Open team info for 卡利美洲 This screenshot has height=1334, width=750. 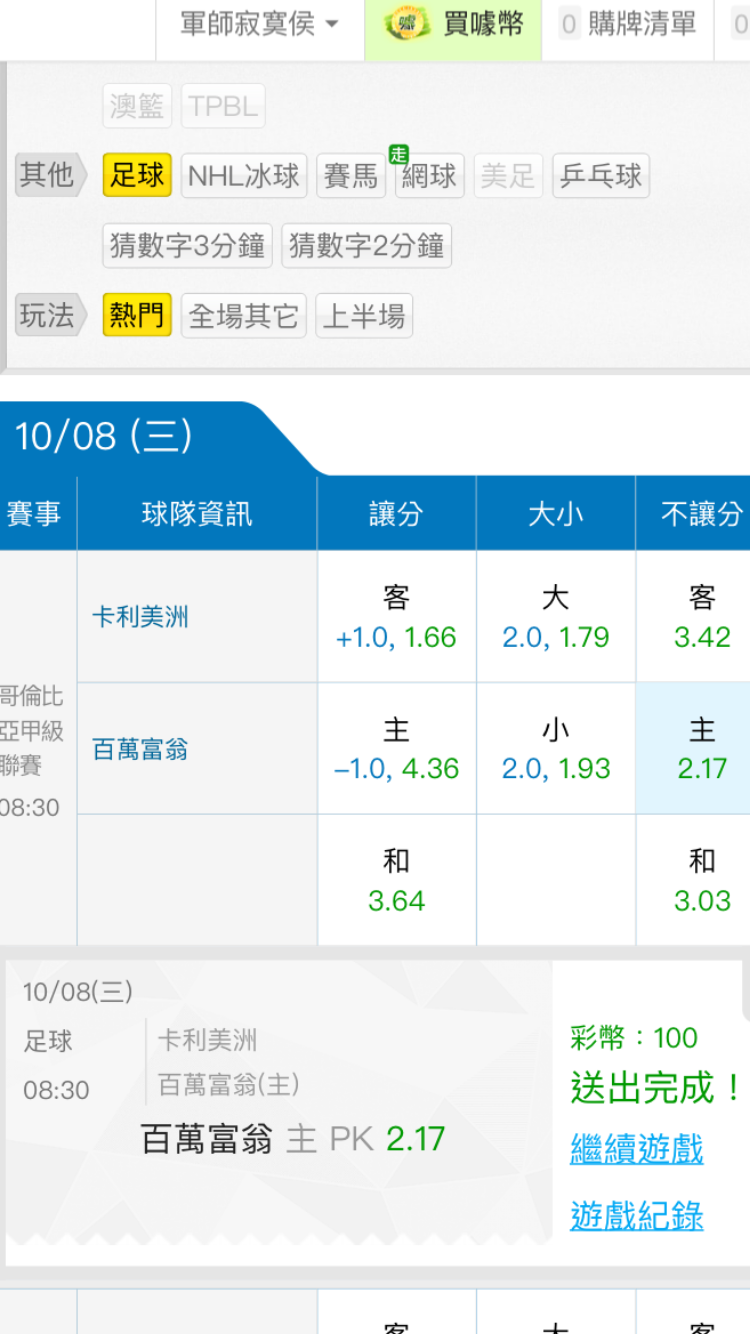[x=140, y=617]
